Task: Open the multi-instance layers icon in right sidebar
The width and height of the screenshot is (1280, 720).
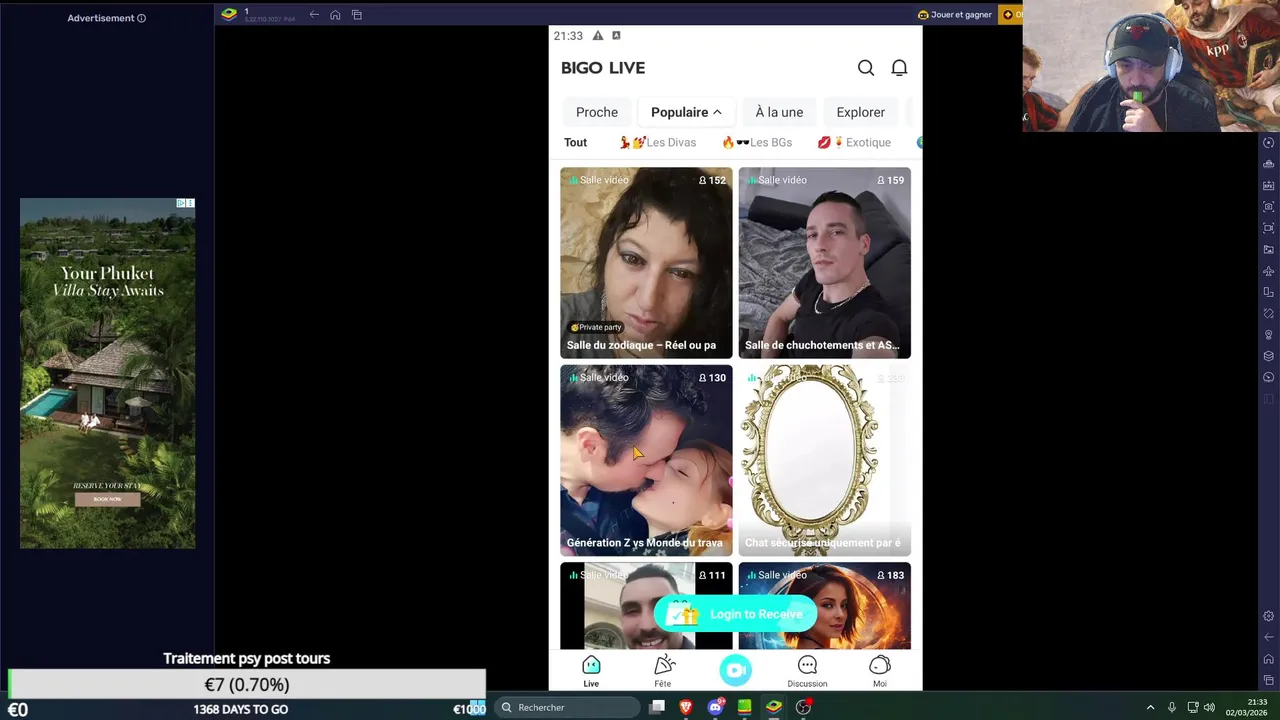Action: coord(1269,356)
